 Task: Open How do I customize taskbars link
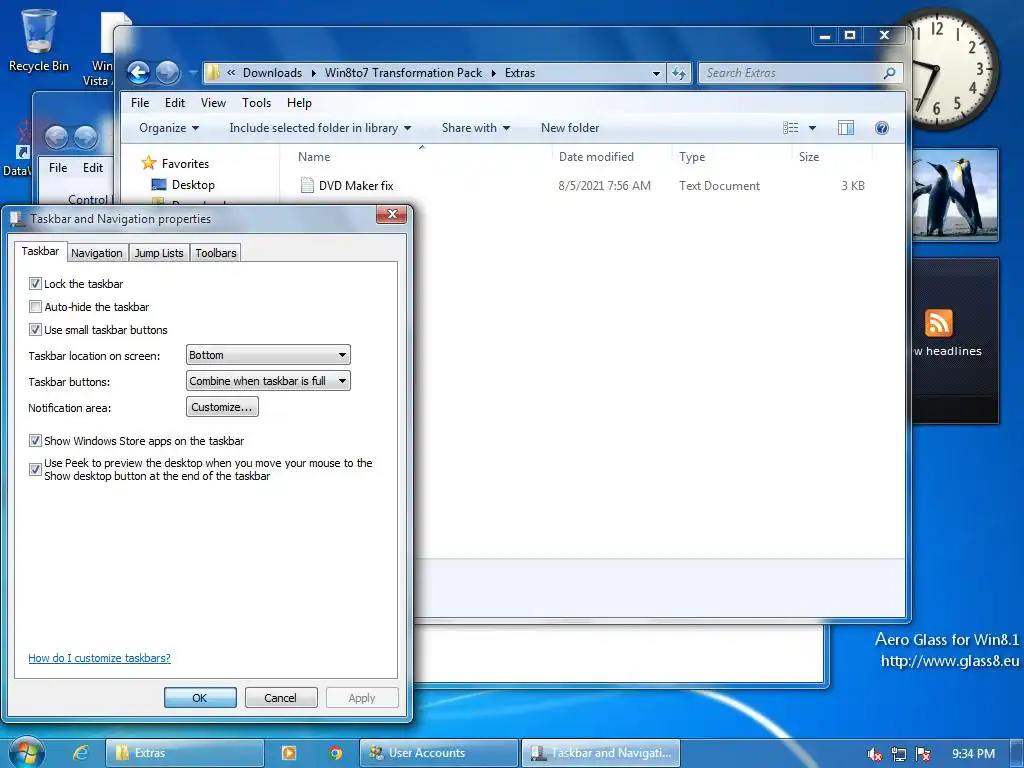point(99,658)
